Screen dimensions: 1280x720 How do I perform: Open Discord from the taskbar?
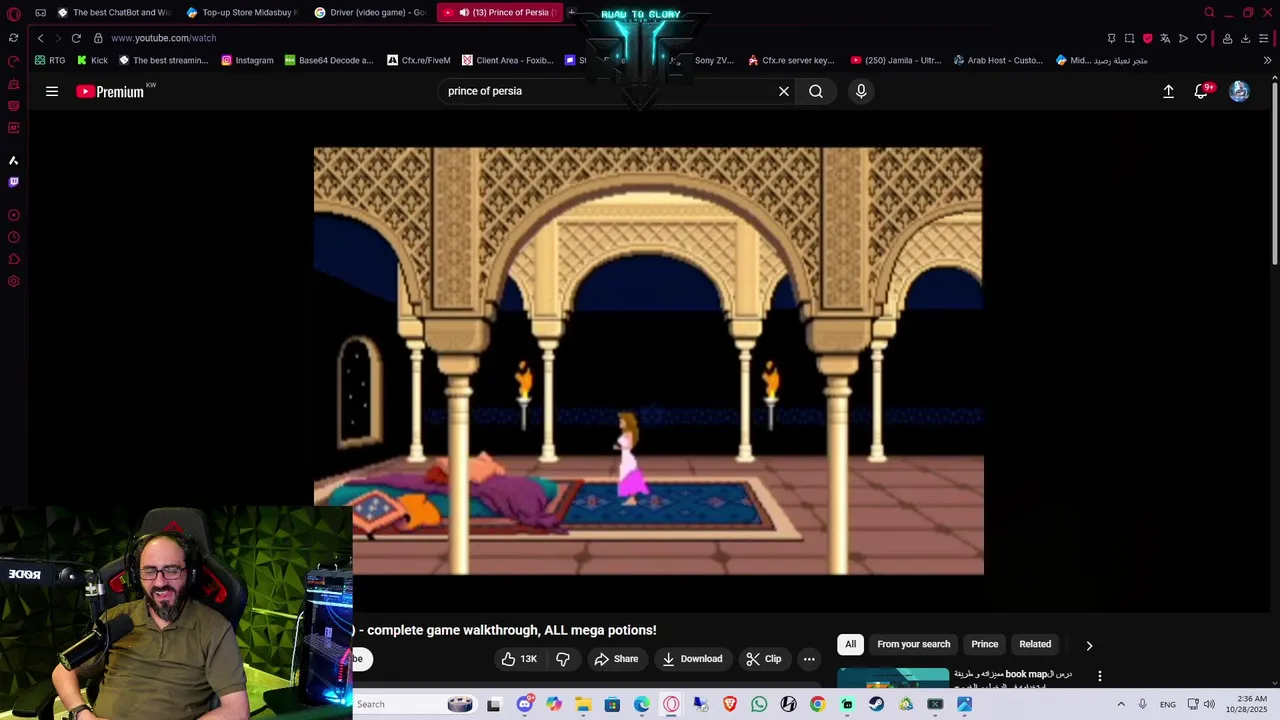[x=524, y=705]
